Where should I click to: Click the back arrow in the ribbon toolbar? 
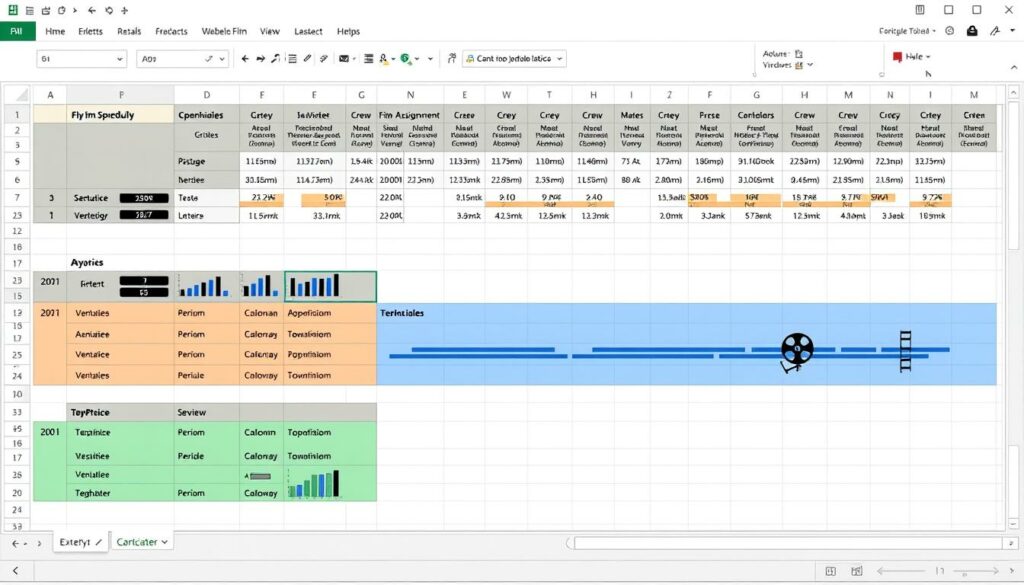[x=245, y=59]
